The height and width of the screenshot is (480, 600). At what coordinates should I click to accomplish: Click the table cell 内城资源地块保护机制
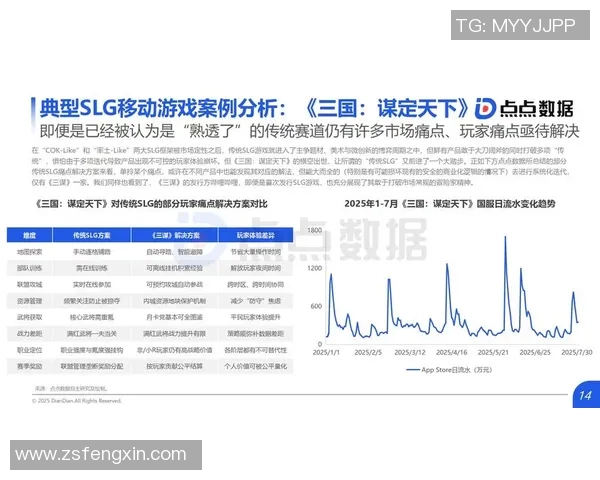tap(174, 301)
